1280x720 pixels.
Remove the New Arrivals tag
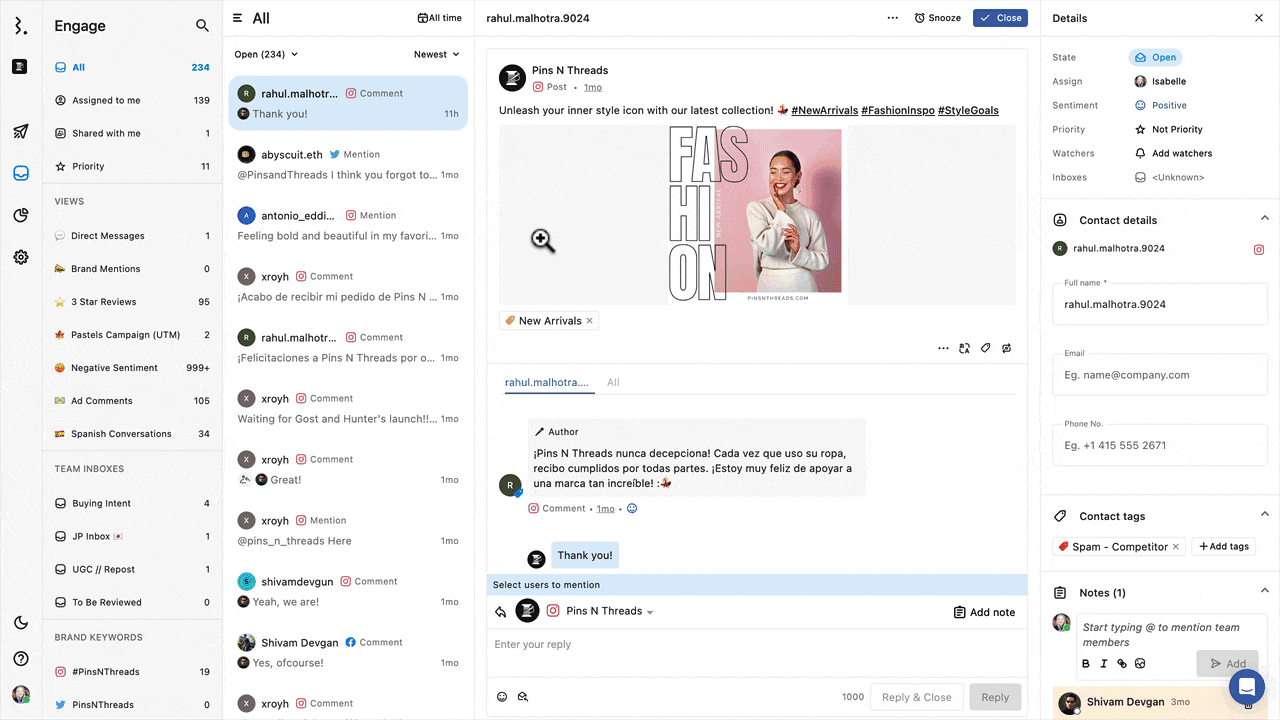point(590,321)
